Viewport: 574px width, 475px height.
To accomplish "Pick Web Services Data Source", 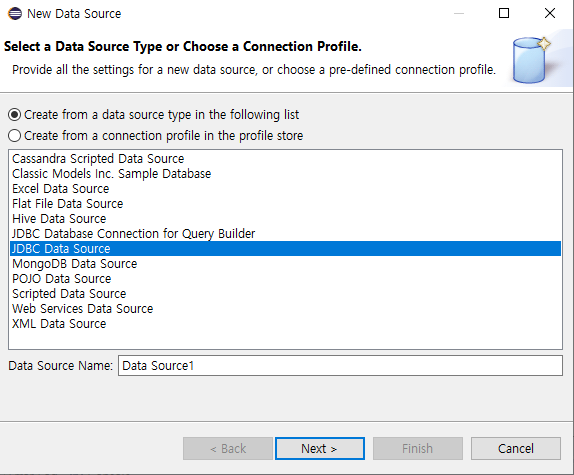I will (83, 309).
